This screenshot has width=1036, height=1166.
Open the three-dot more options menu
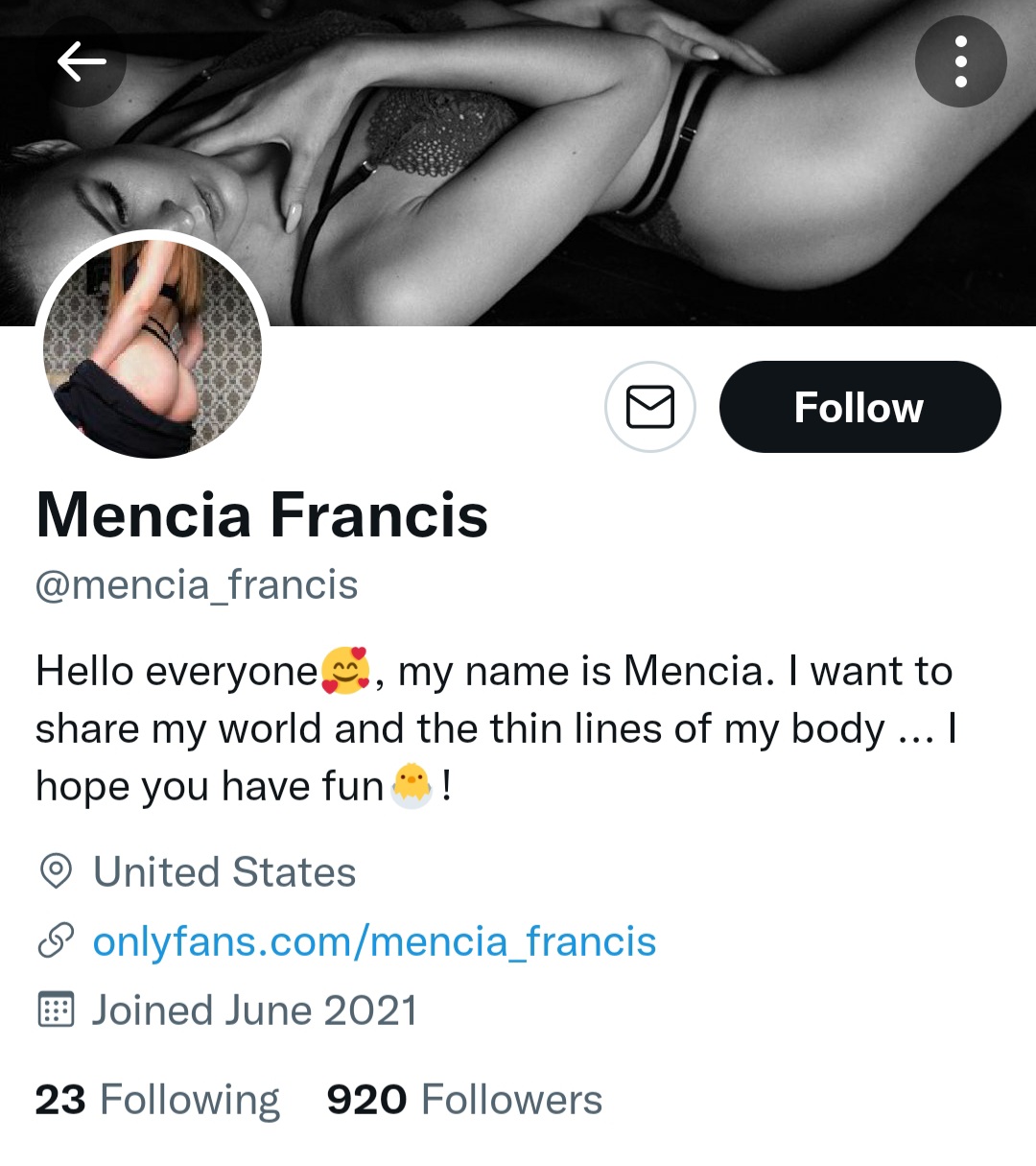pyautogui.click(x=960, y=62)
